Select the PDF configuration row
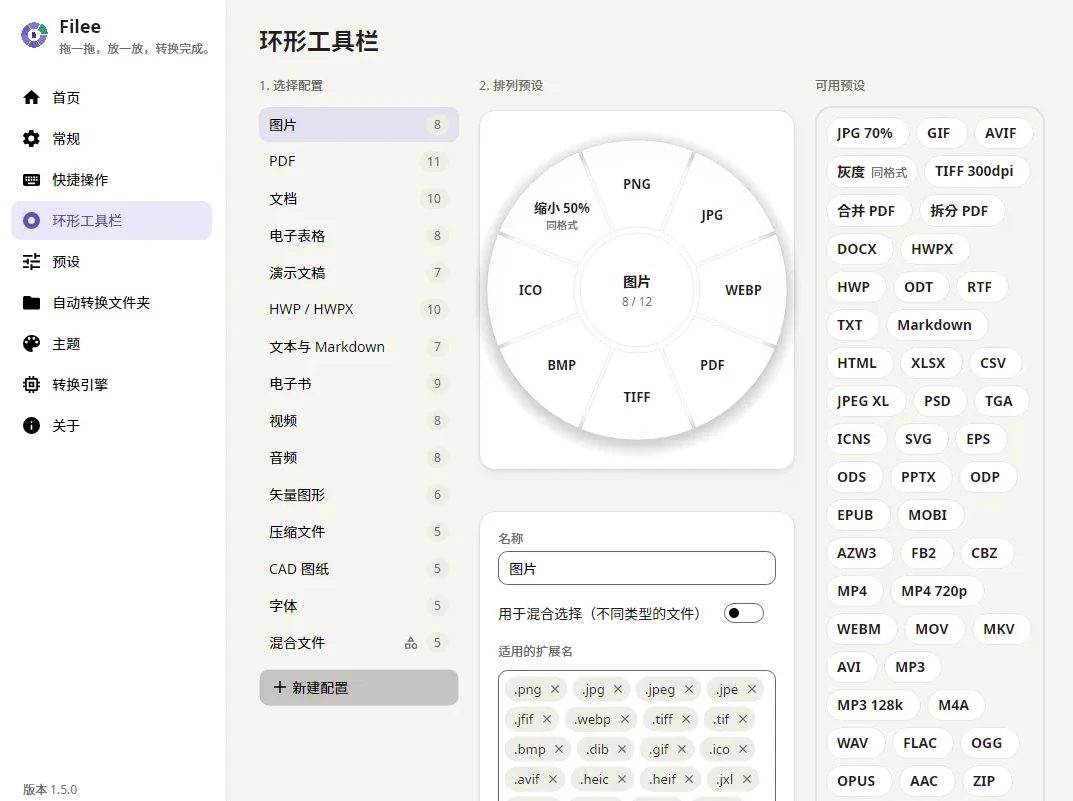The image size is (1073, 801). tap(359, 161)
